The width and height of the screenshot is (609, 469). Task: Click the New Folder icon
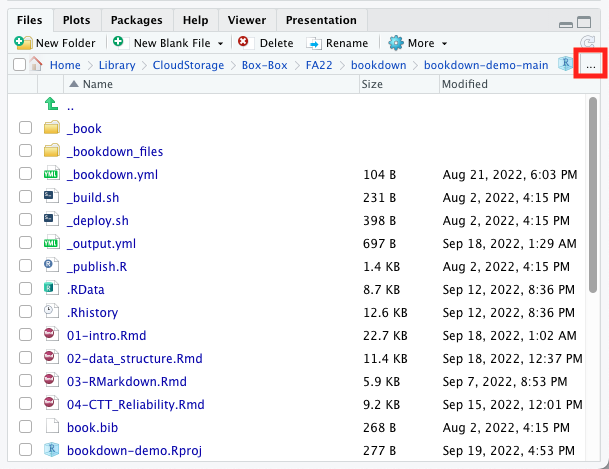[x=23, y=43]
